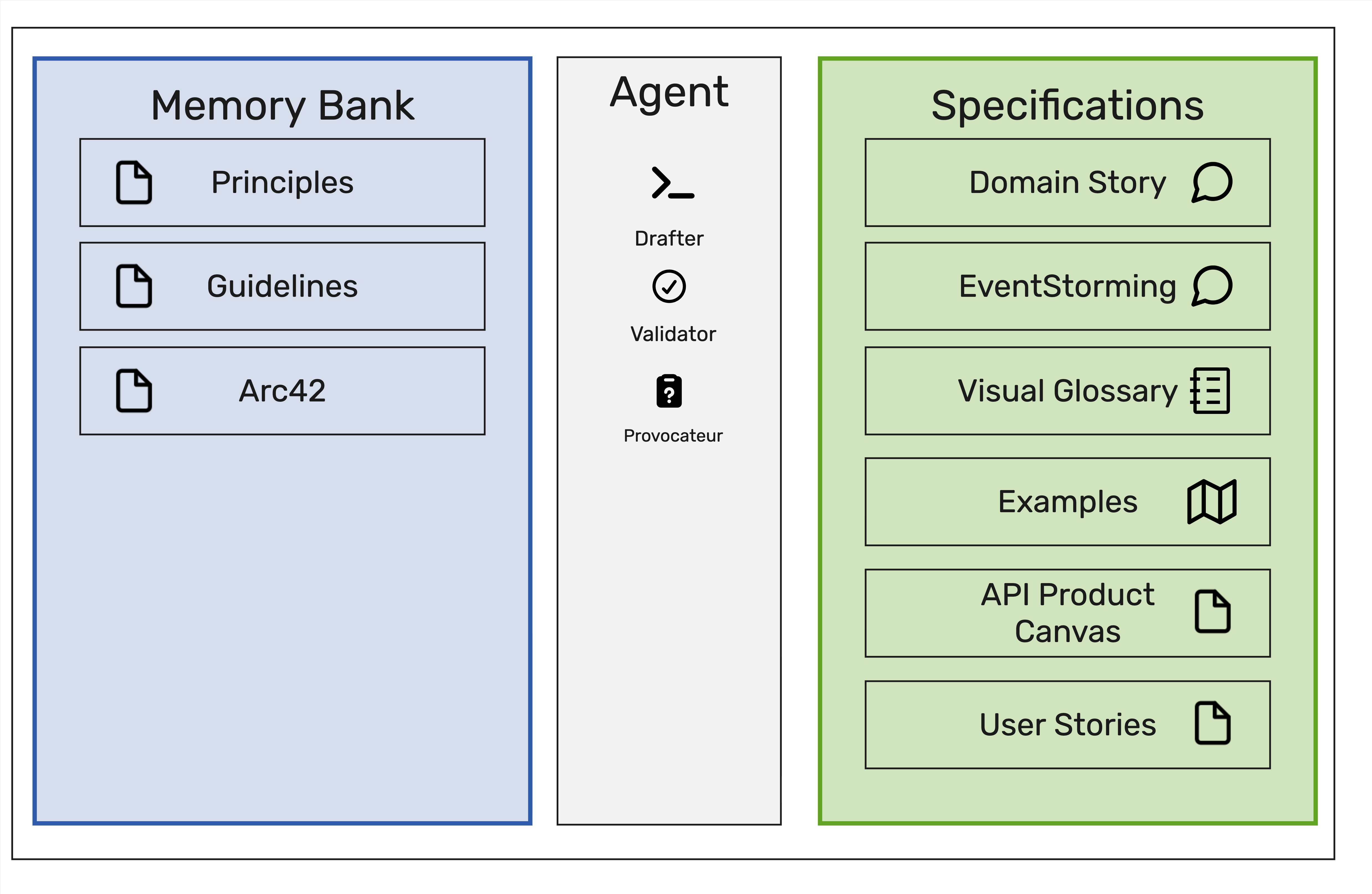Click the file icon beside Arc42
Viewport: 1372px width, 894px height.
point(134,391)
